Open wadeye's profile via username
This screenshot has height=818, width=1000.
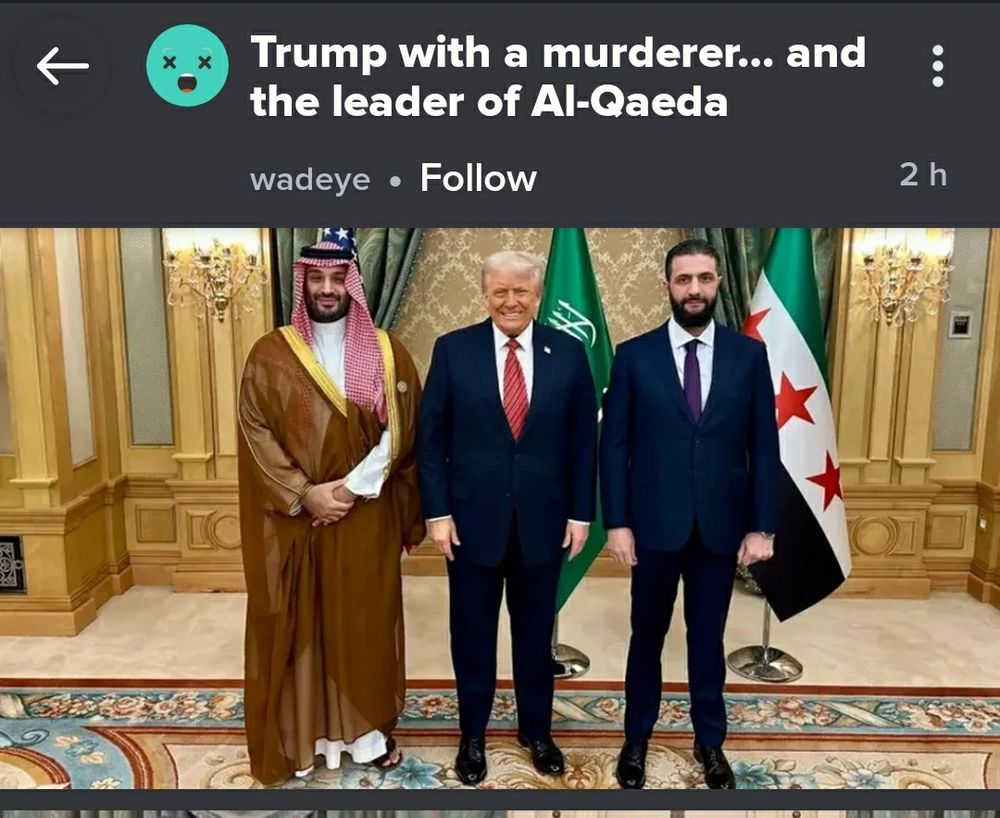[310, 180]
